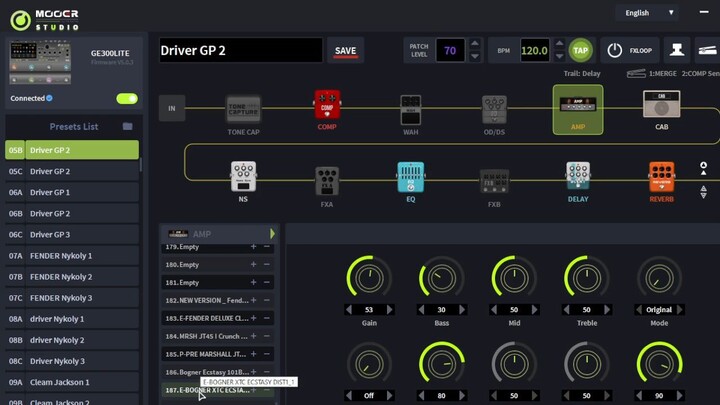720x405 pixels.
Task: Decrease the patch level
Action: (474, 56)
